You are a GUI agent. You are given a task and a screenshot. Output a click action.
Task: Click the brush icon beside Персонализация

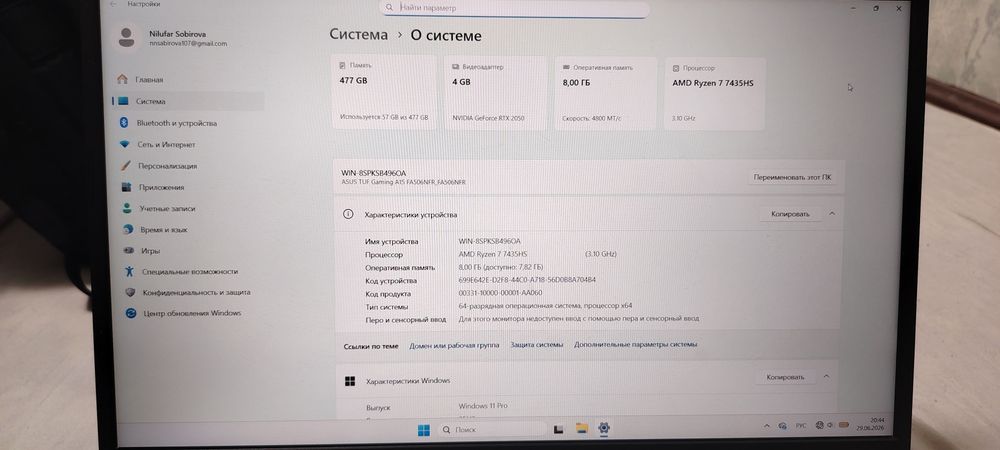tap(126, 166)
